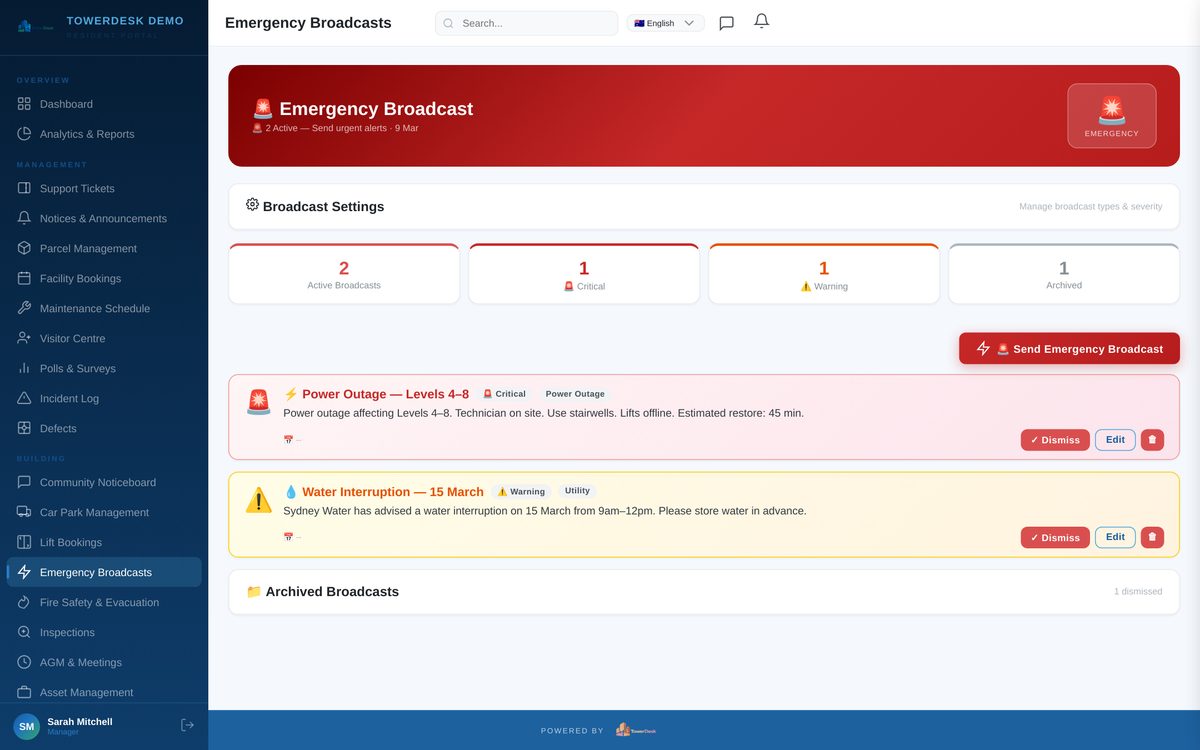Select Polls & Surveys chart icon
This screenshot has width=1200, height=750.
[24, 368]
